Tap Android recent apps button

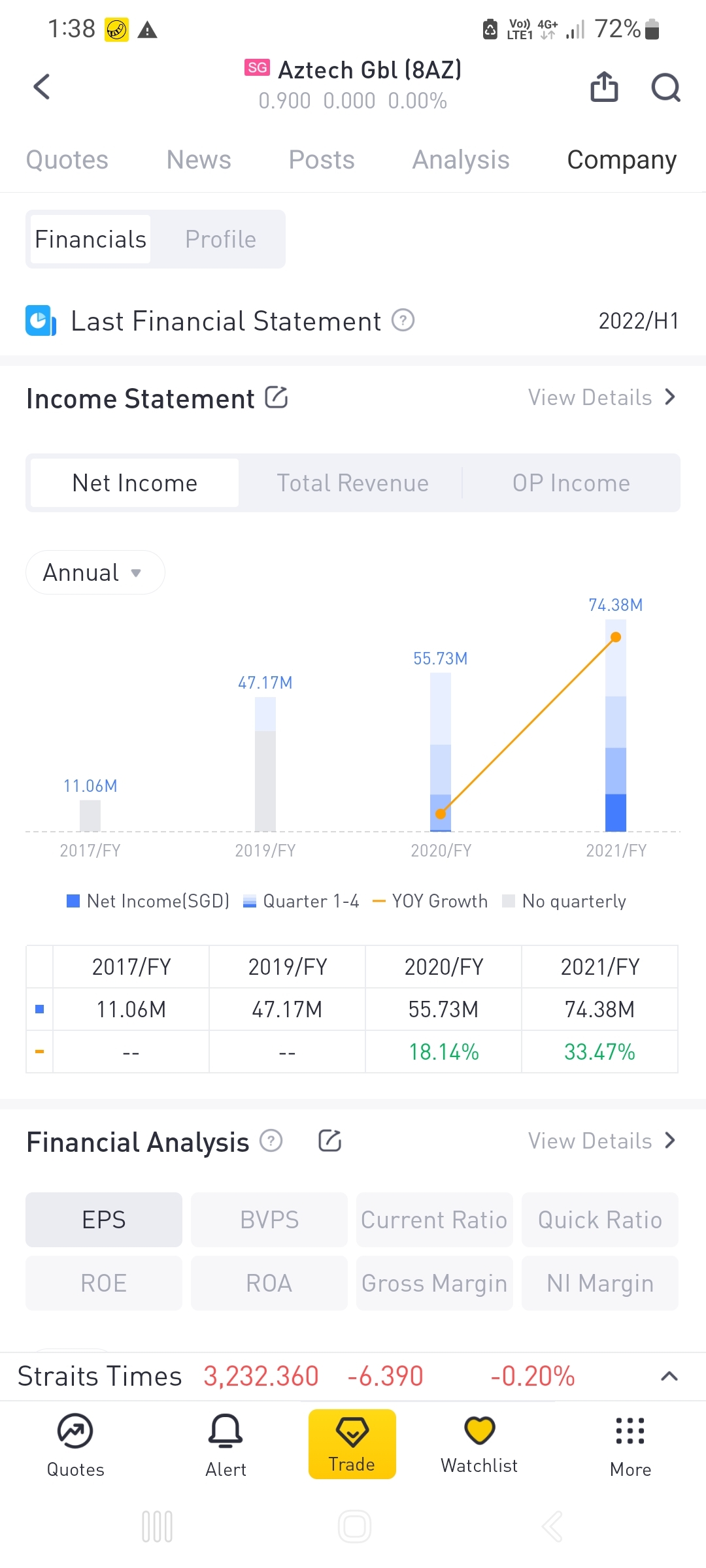(x=157, y=1527)
